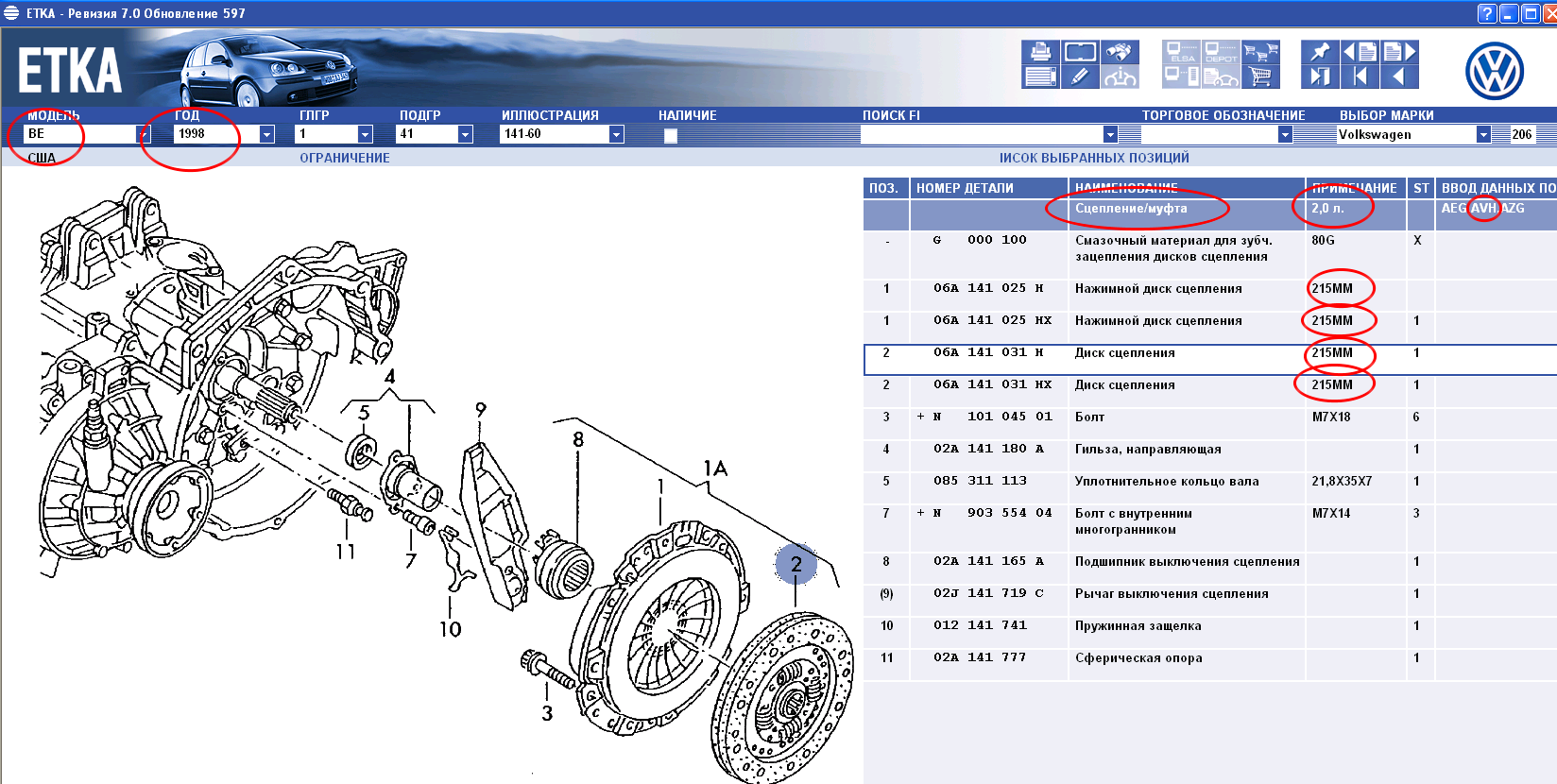
Task: Expand the ГЛГР dropdown arrow
Action: 365,134
